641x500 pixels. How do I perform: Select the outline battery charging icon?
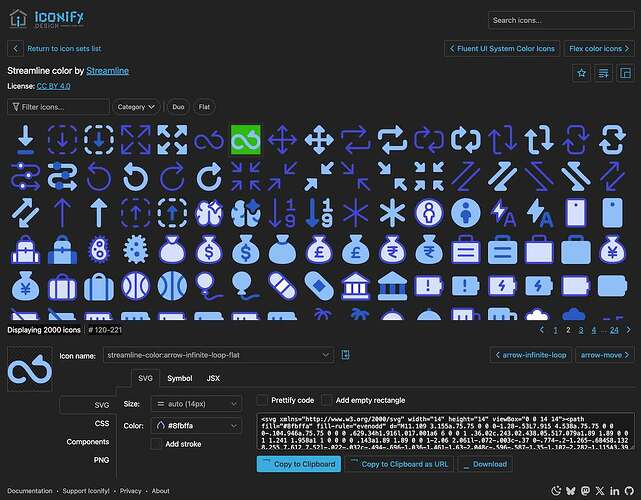502,286
